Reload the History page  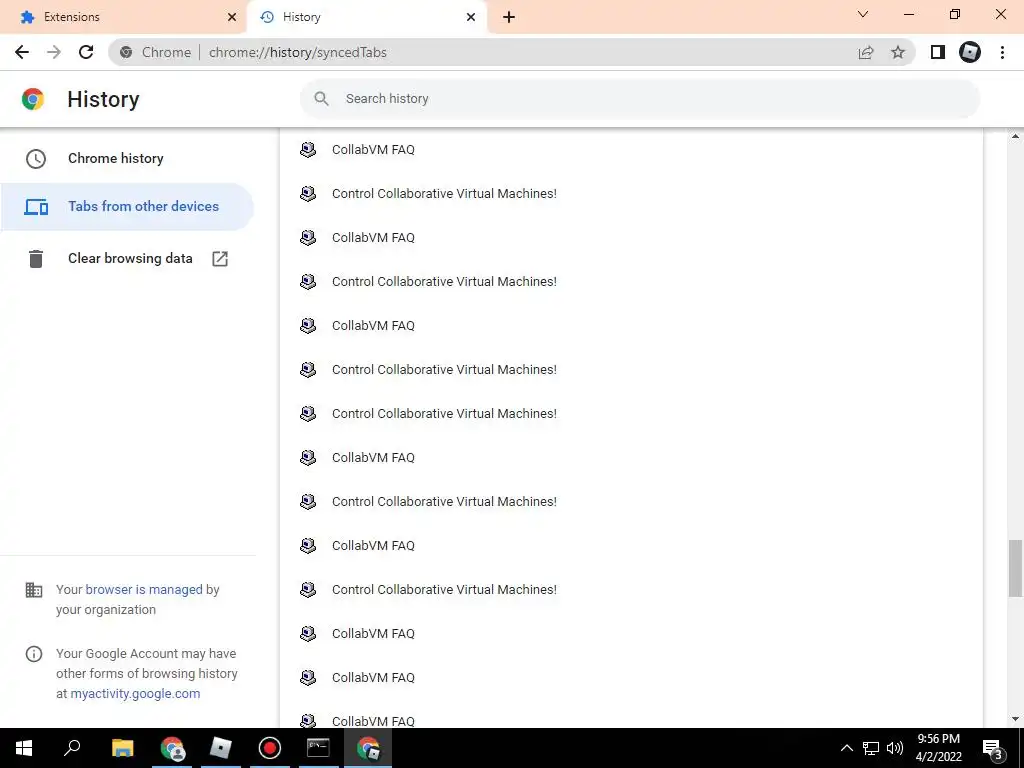86,52
